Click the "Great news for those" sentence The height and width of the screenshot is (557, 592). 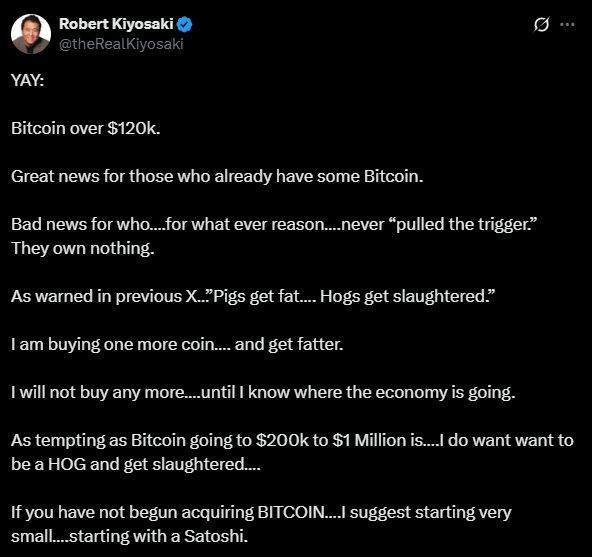pos(217,176)
